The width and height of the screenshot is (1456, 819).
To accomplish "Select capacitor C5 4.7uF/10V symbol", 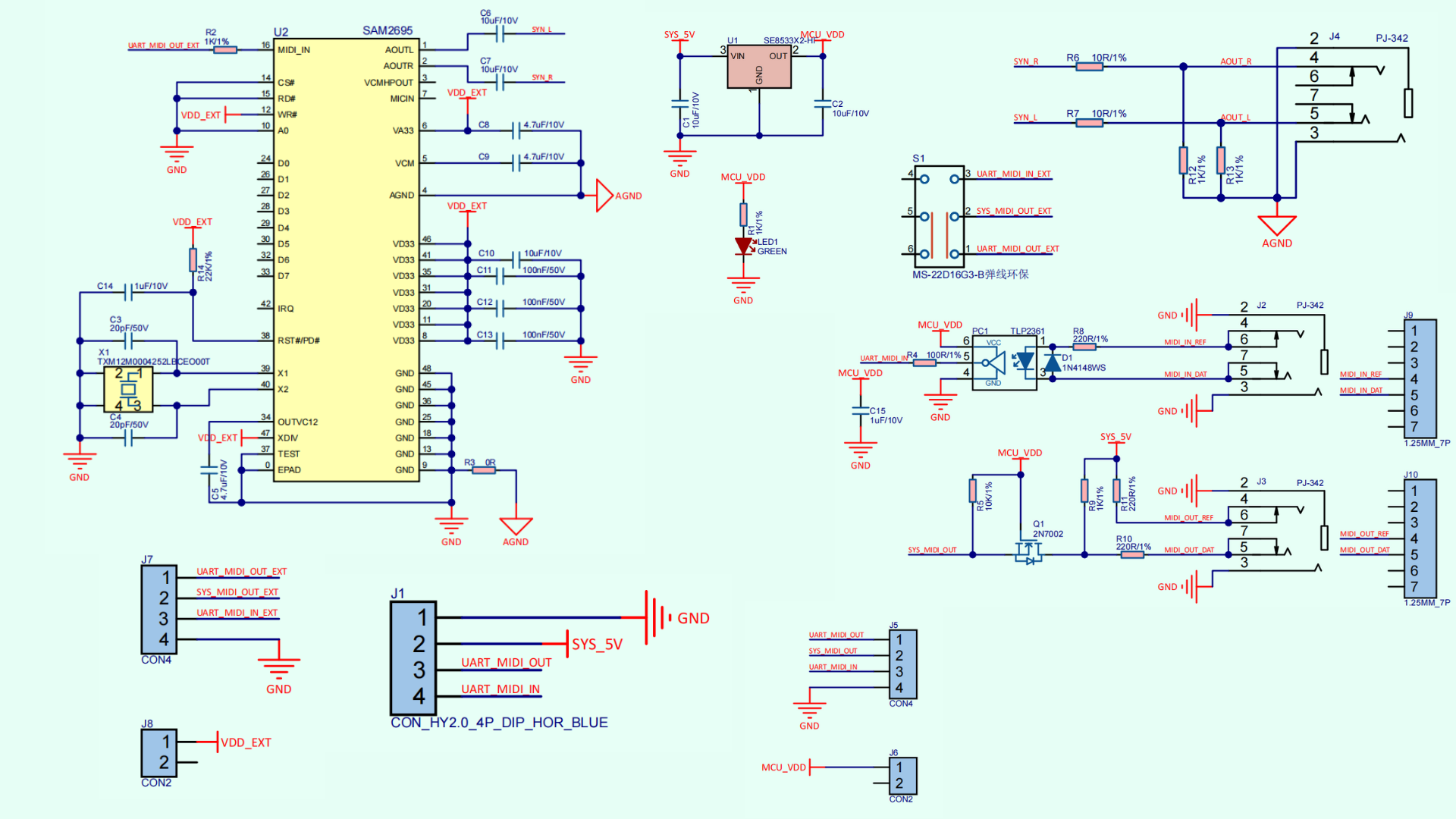I will point(209,470).
